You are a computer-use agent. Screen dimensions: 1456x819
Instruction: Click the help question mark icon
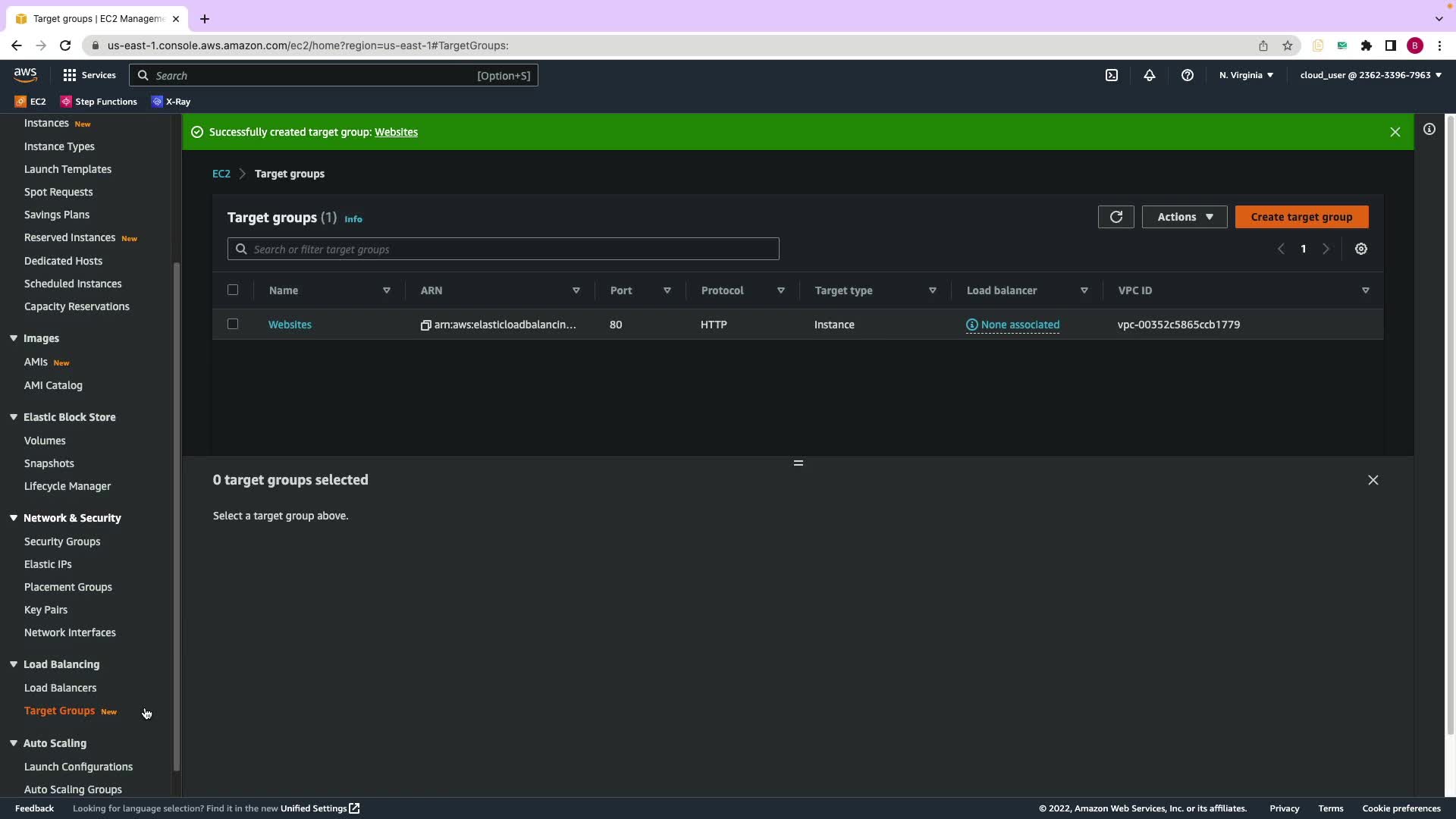(x=1188, y=75)
